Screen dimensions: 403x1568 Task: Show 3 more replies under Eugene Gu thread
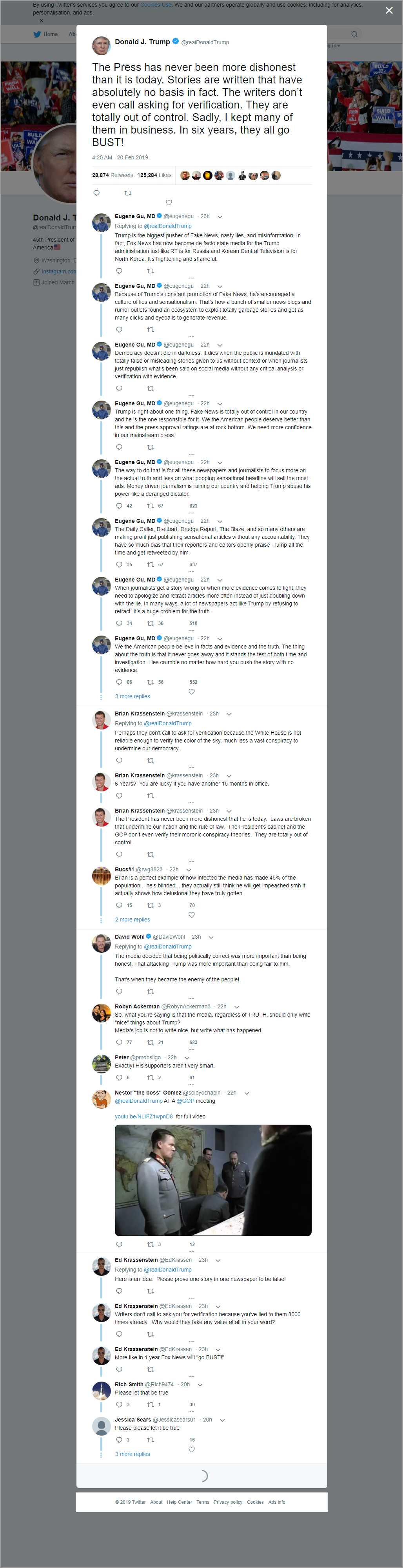point(132,696)
